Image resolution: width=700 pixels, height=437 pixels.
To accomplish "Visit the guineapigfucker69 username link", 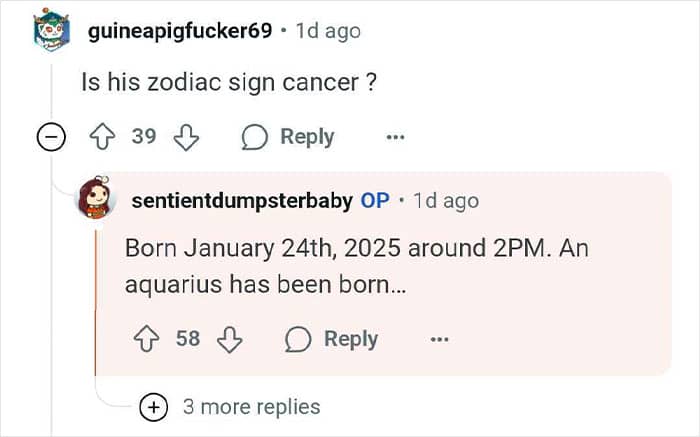I will tap(180, 31).
